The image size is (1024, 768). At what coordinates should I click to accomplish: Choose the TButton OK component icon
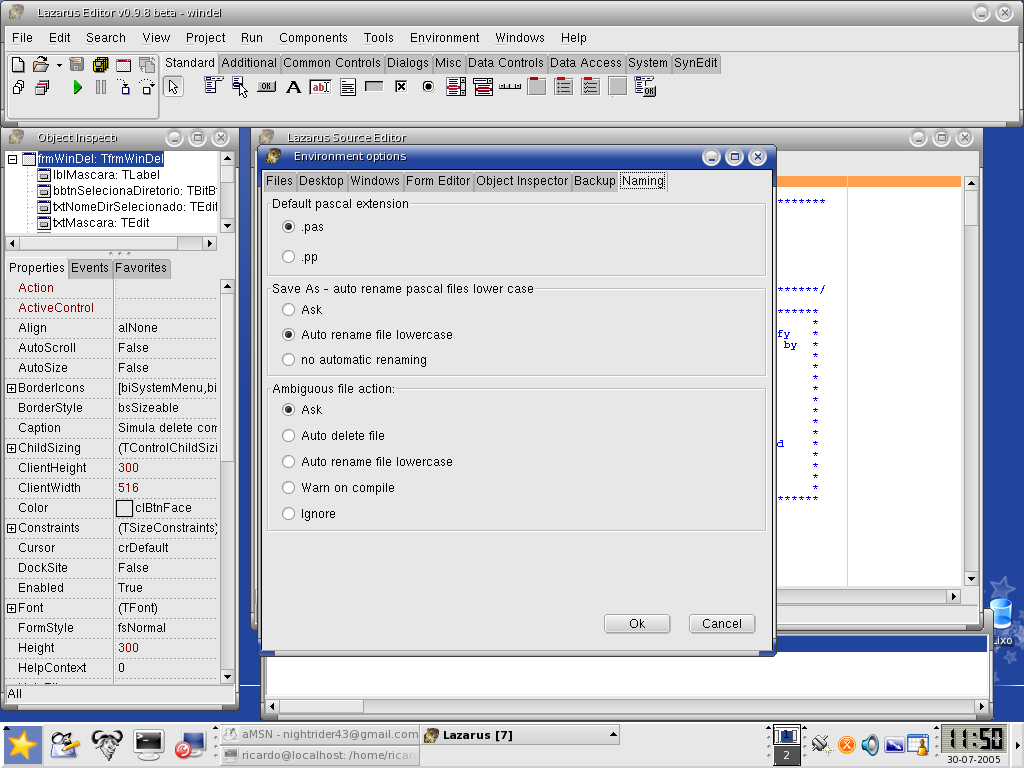(266, 87)
